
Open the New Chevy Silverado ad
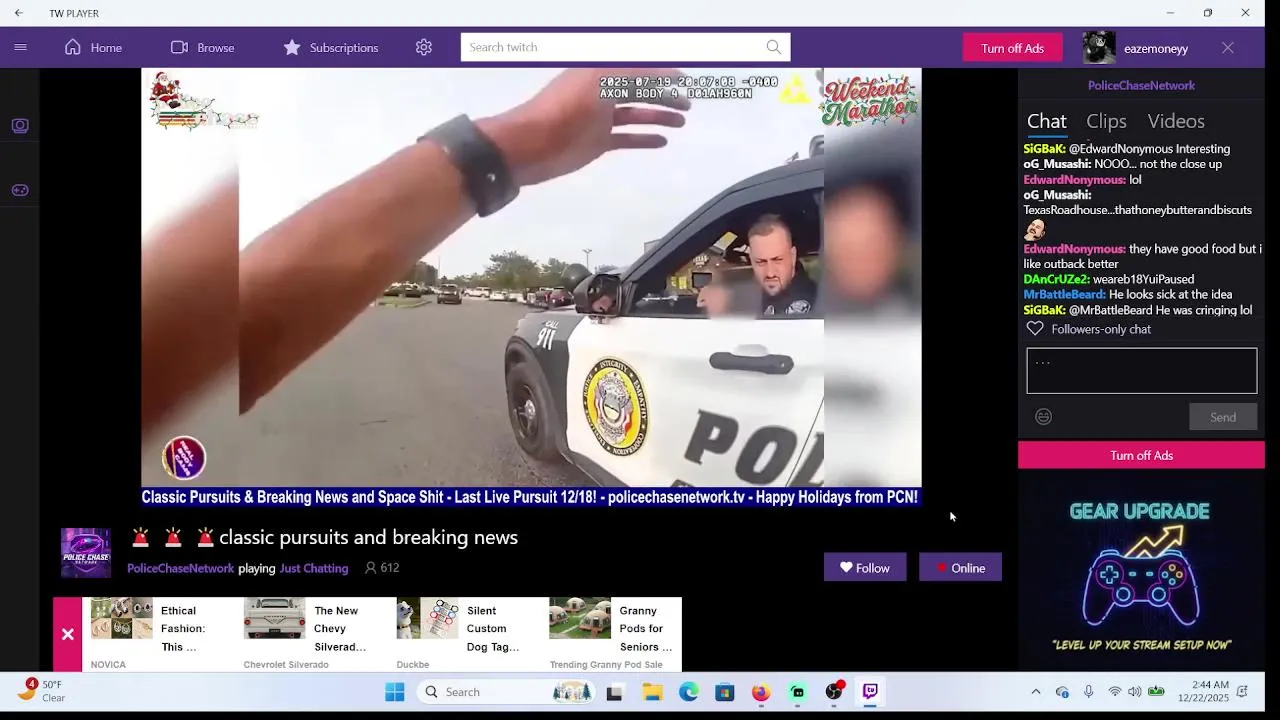312,634
